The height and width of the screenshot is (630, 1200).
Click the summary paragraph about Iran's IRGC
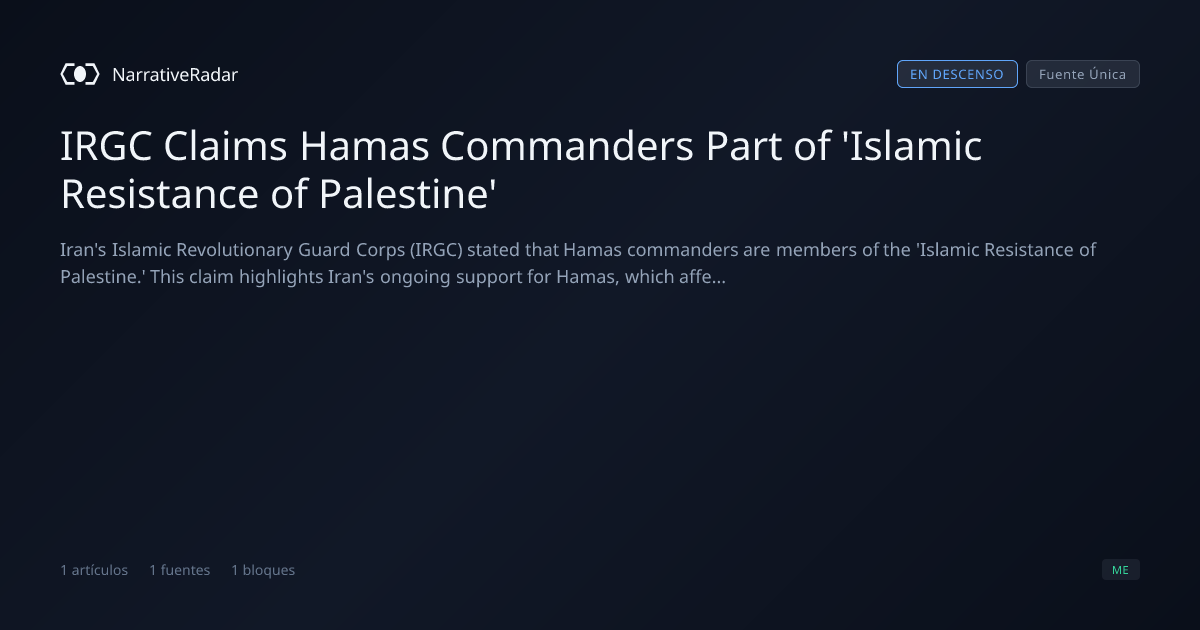coord(578,263)
